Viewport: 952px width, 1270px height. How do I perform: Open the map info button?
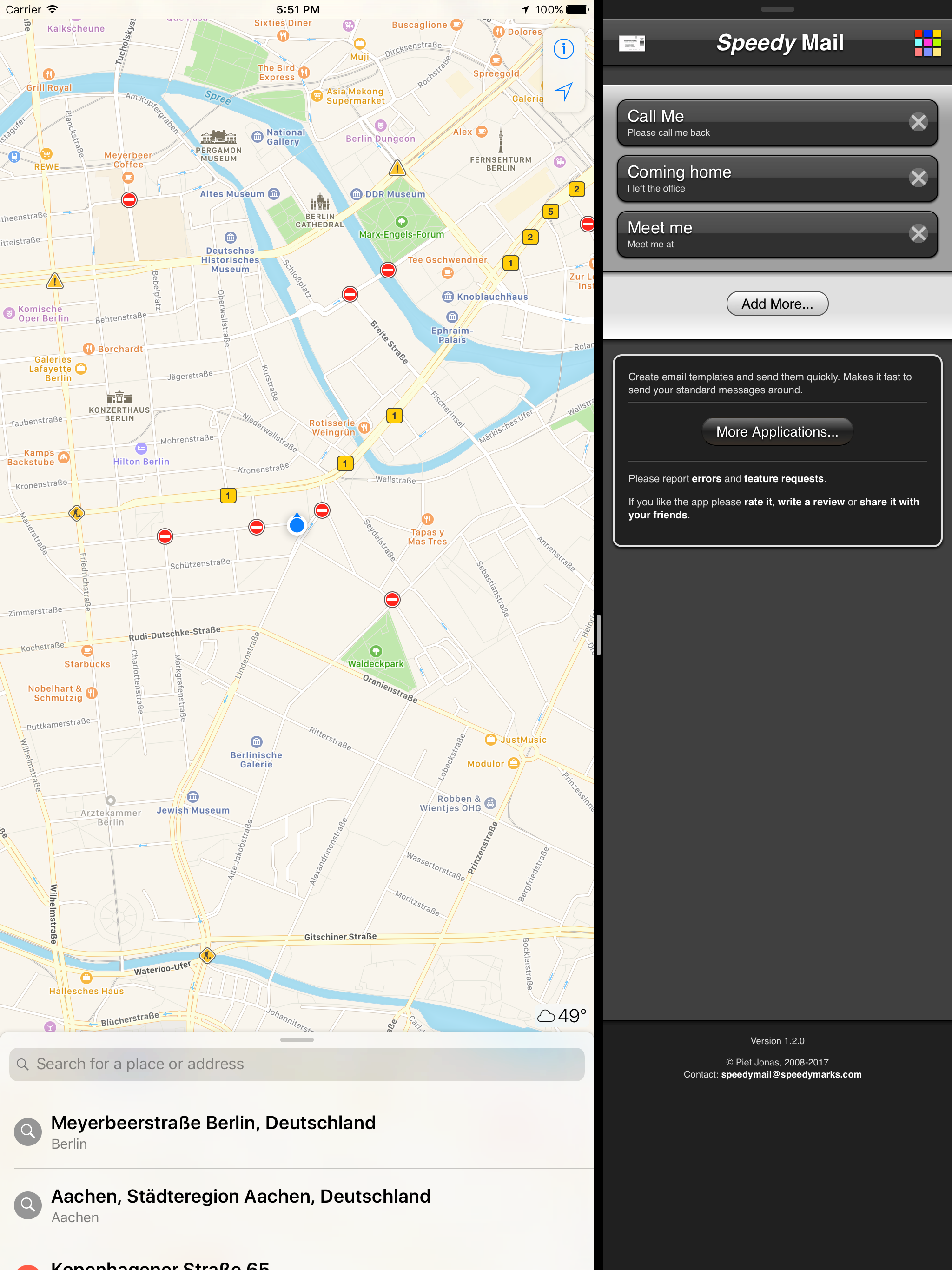pos(563,49)
